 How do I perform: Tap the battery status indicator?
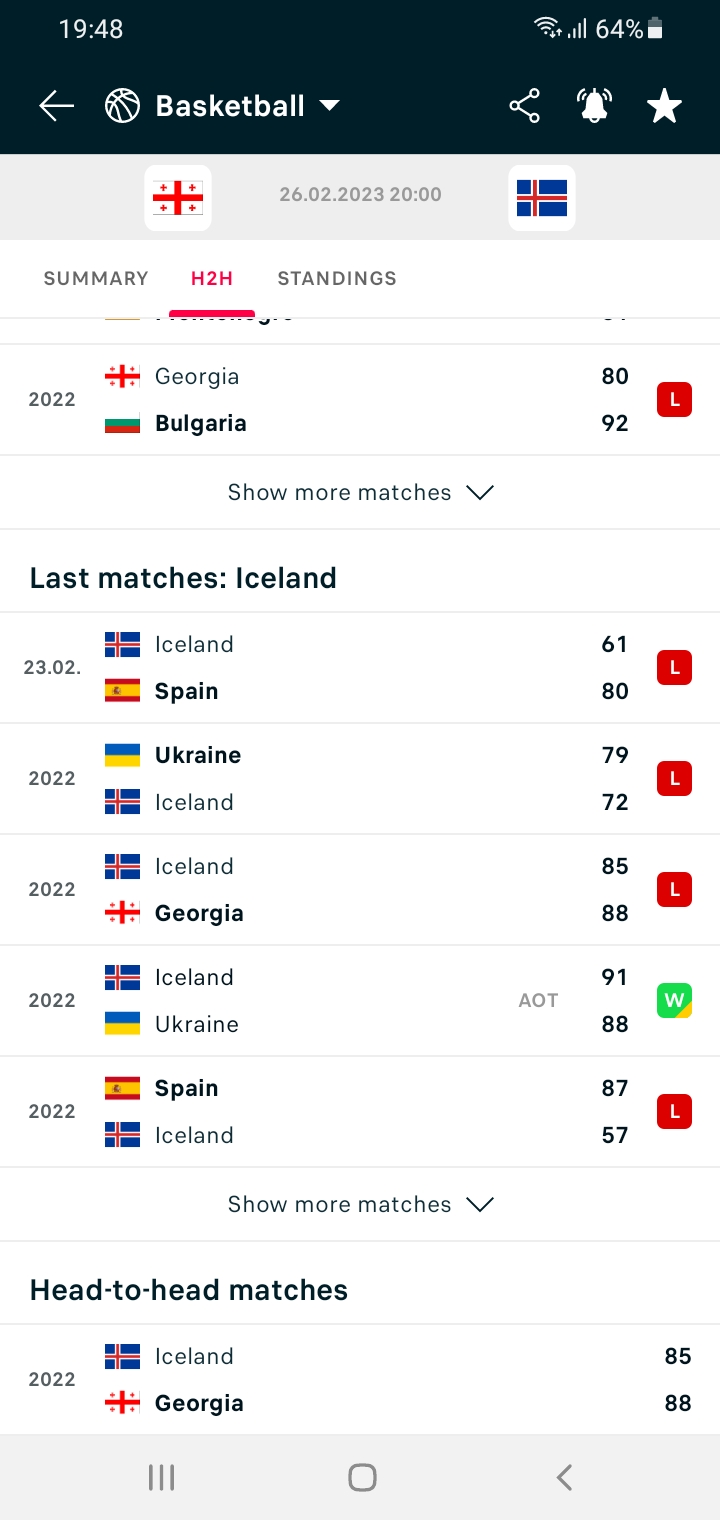click(x=655, y=28)
